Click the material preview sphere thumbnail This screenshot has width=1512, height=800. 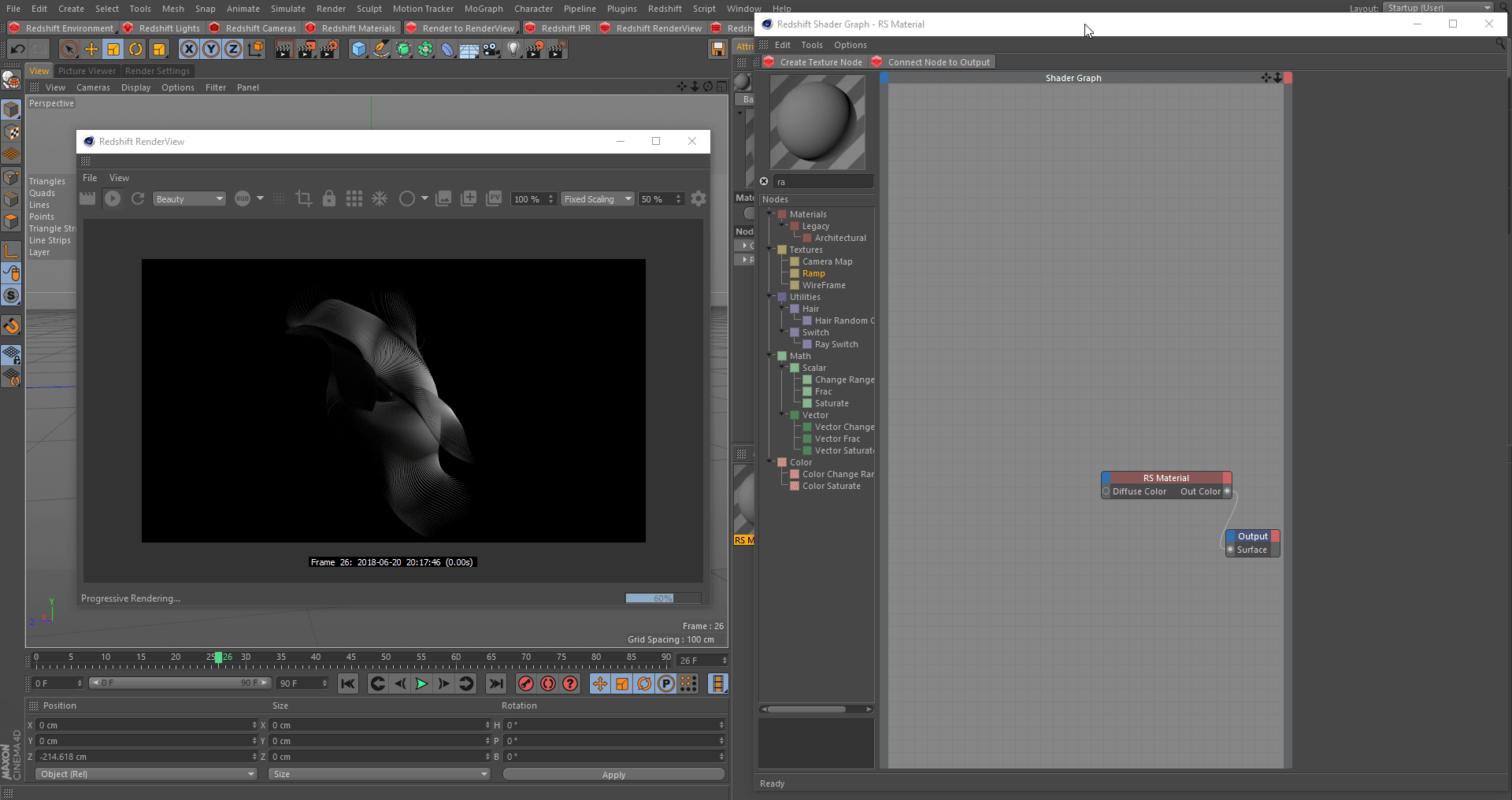(817, 122)
